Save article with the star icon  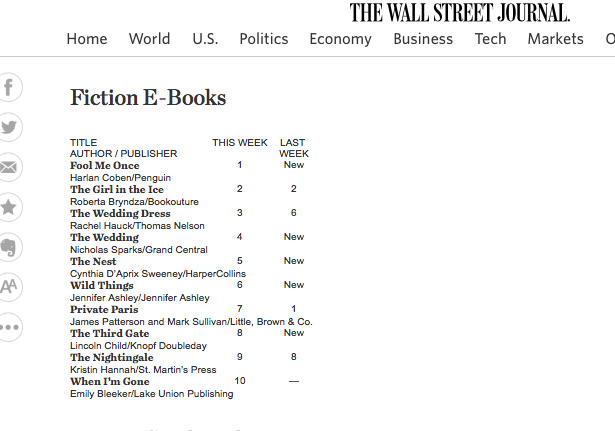tap(9, 207)
